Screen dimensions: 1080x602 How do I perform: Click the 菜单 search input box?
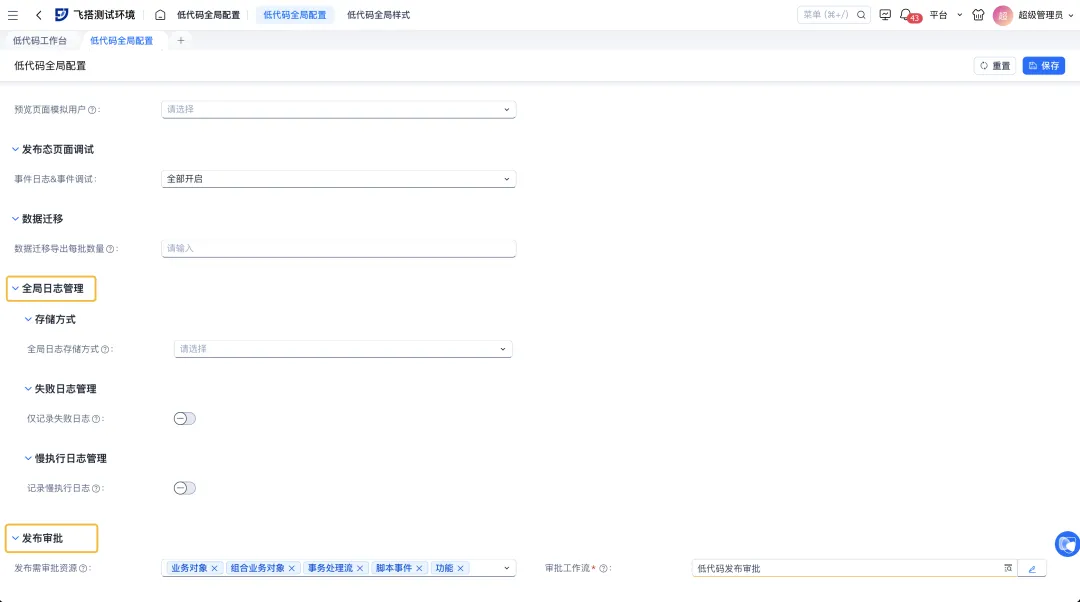point(833,14)
